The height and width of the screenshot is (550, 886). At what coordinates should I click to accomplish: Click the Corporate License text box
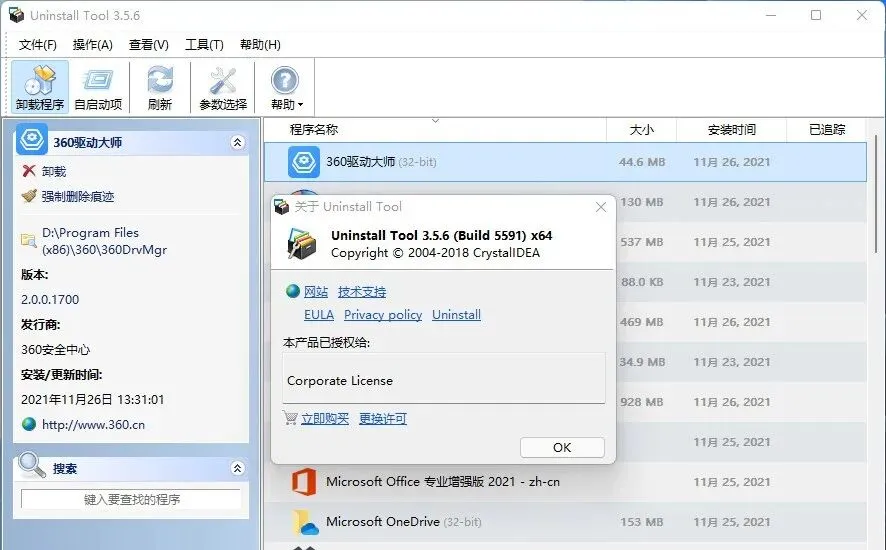click(x=444, y=378)
